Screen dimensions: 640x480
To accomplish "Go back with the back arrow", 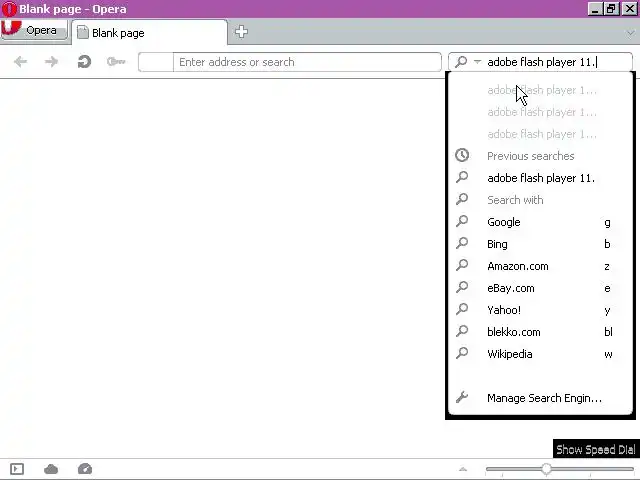I will [20, 62].
